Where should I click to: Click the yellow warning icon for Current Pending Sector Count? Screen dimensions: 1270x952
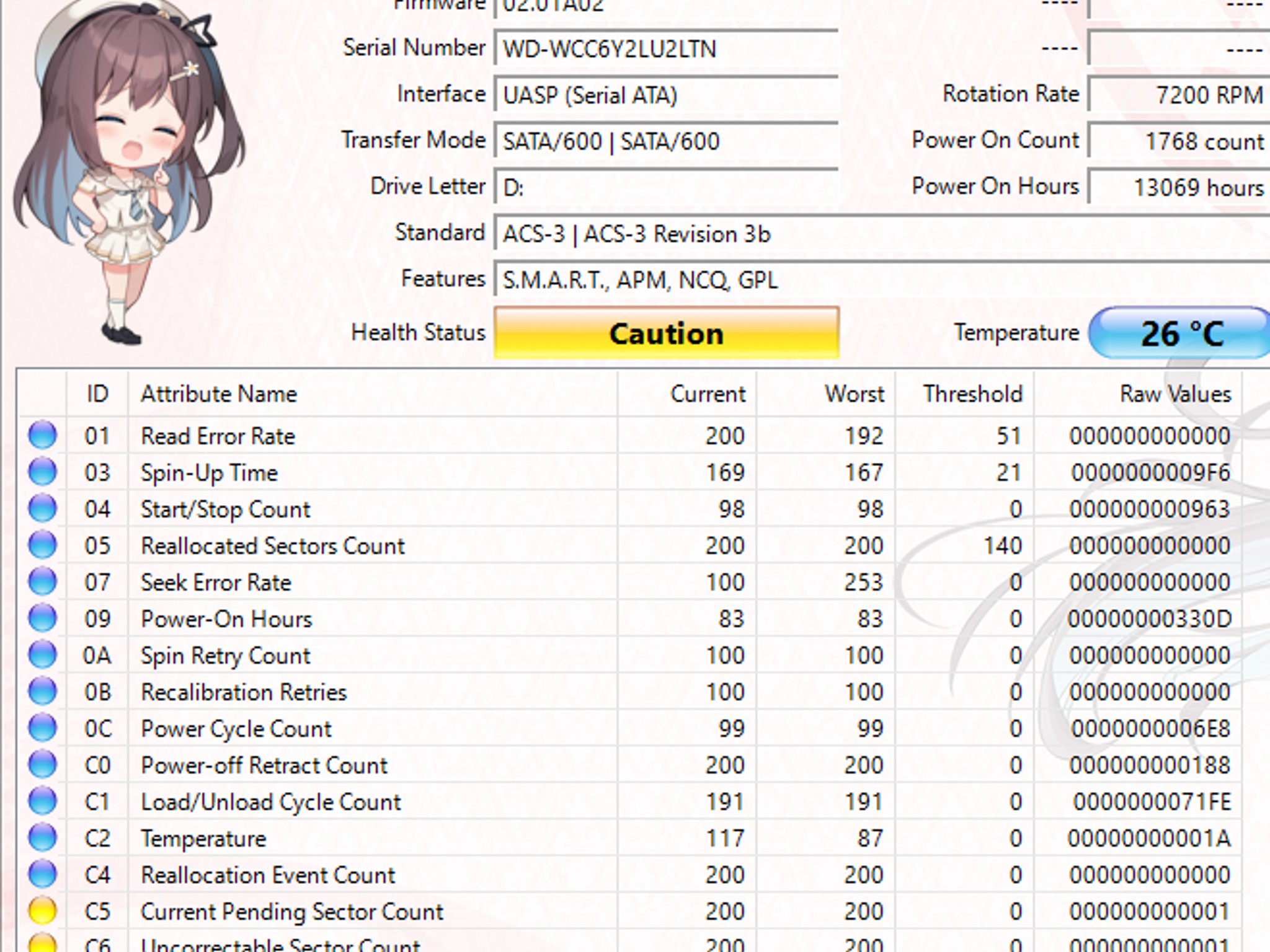tap(43, 910)
